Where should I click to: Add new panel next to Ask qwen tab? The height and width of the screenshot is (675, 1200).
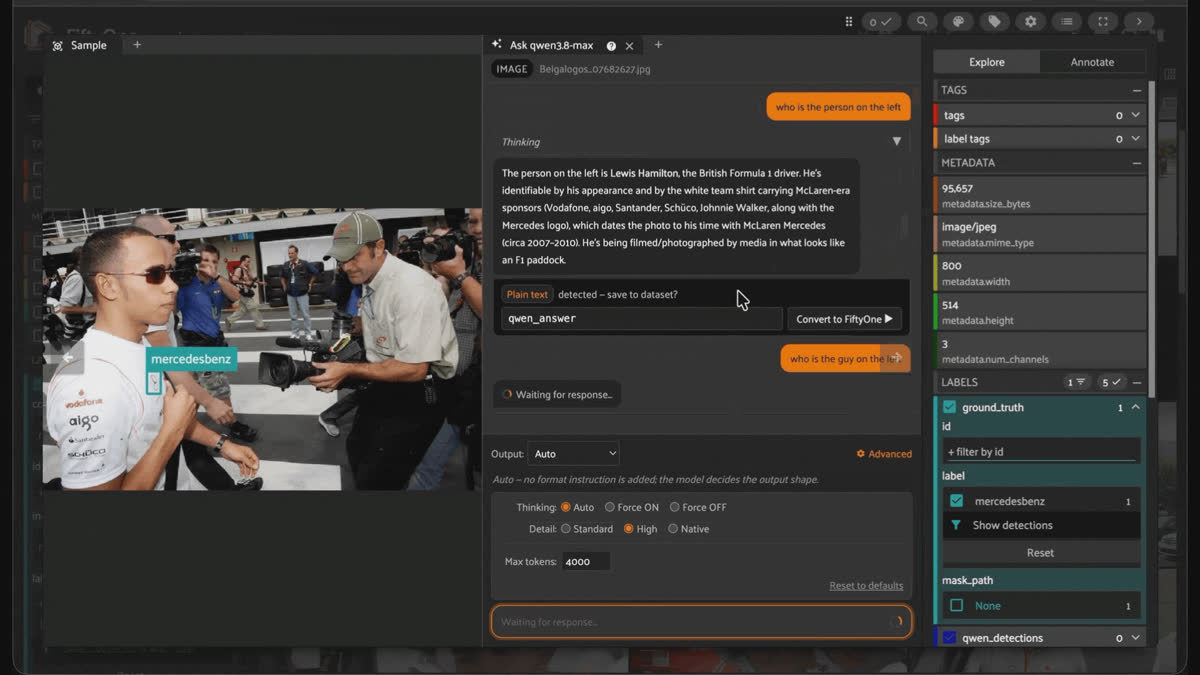pos(658,45)
